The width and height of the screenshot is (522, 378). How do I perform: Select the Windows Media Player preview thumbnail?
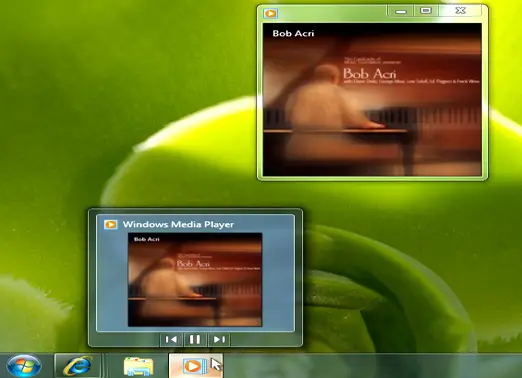195,279
